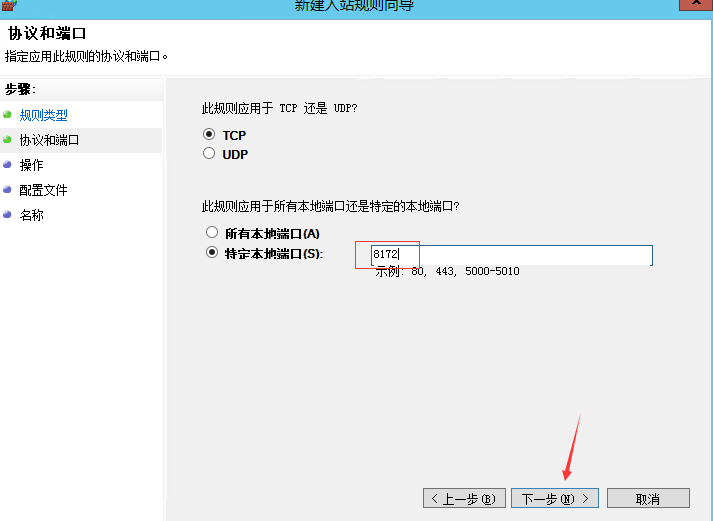Image resolution: width=713 pixels, height=521 pixels.
Task: Click the 步骤: label in sidebar
Action: pos(20,90)
